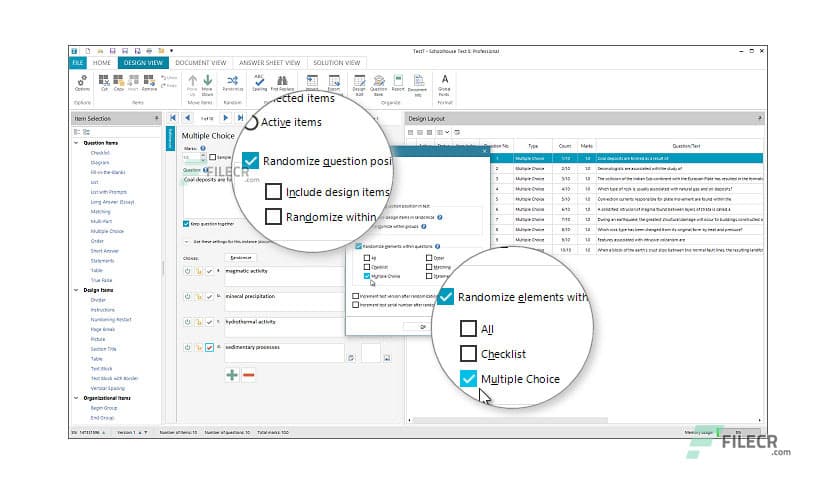
Task: Toggle Keep question together checkbox
Action: (x=186, y=224)
